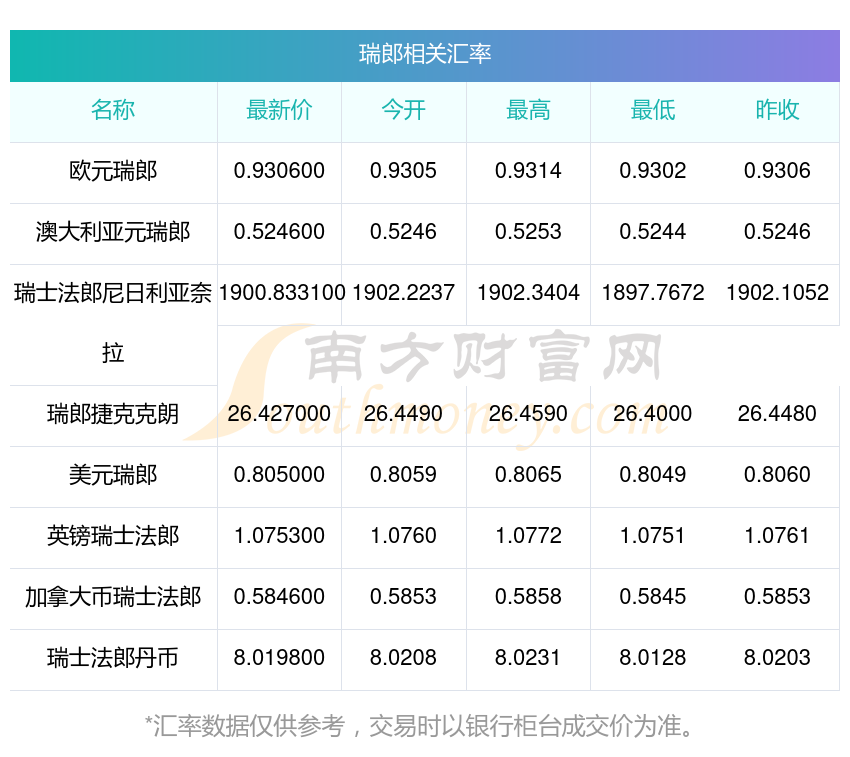Screen dimensions: 850x757
Task: Click the 欧元瑞郎 row name
Action: click(x=113, y=171)
